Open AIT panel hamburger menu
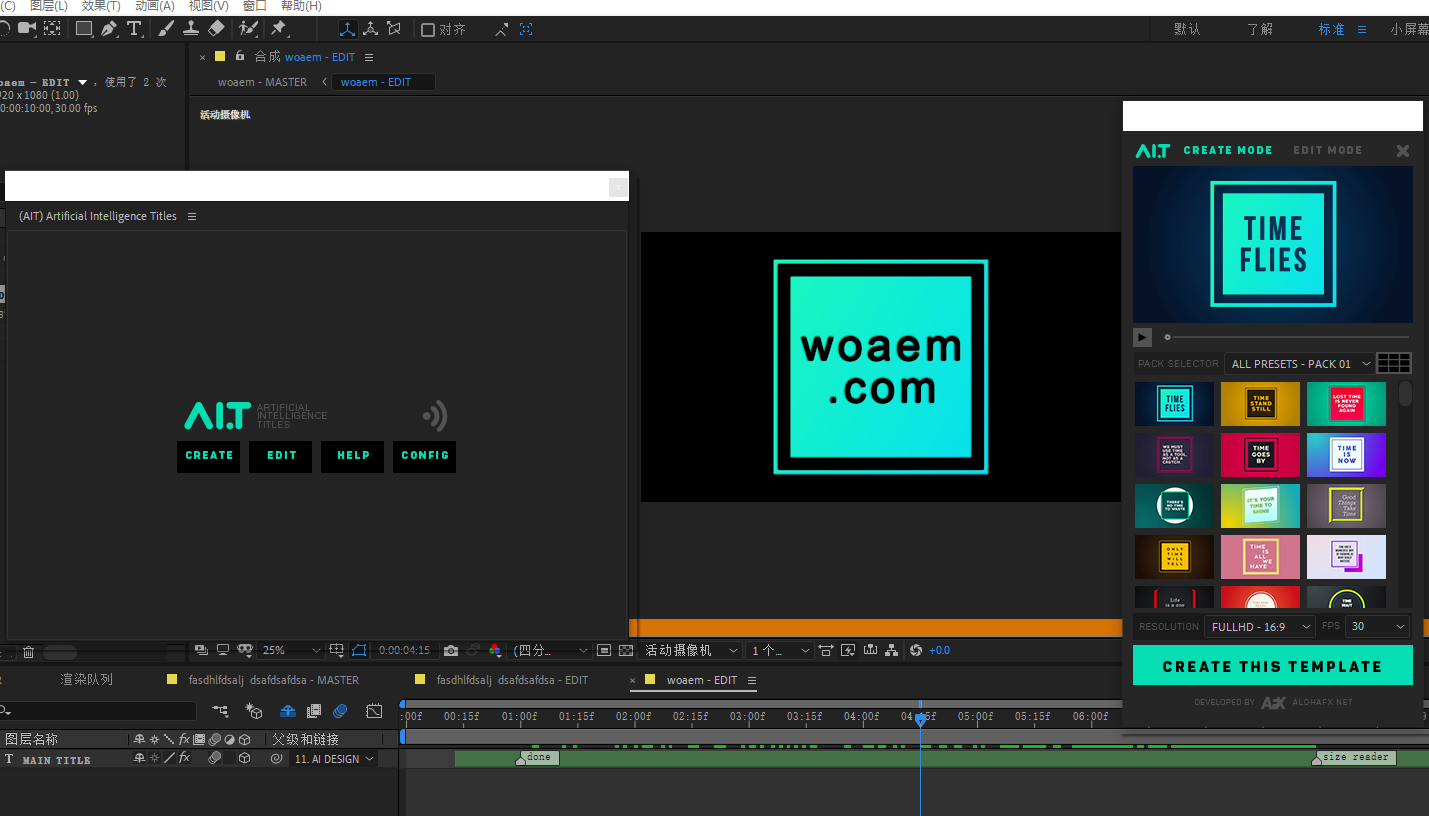Screen dimensions: 1429x816 pos(192,216)
